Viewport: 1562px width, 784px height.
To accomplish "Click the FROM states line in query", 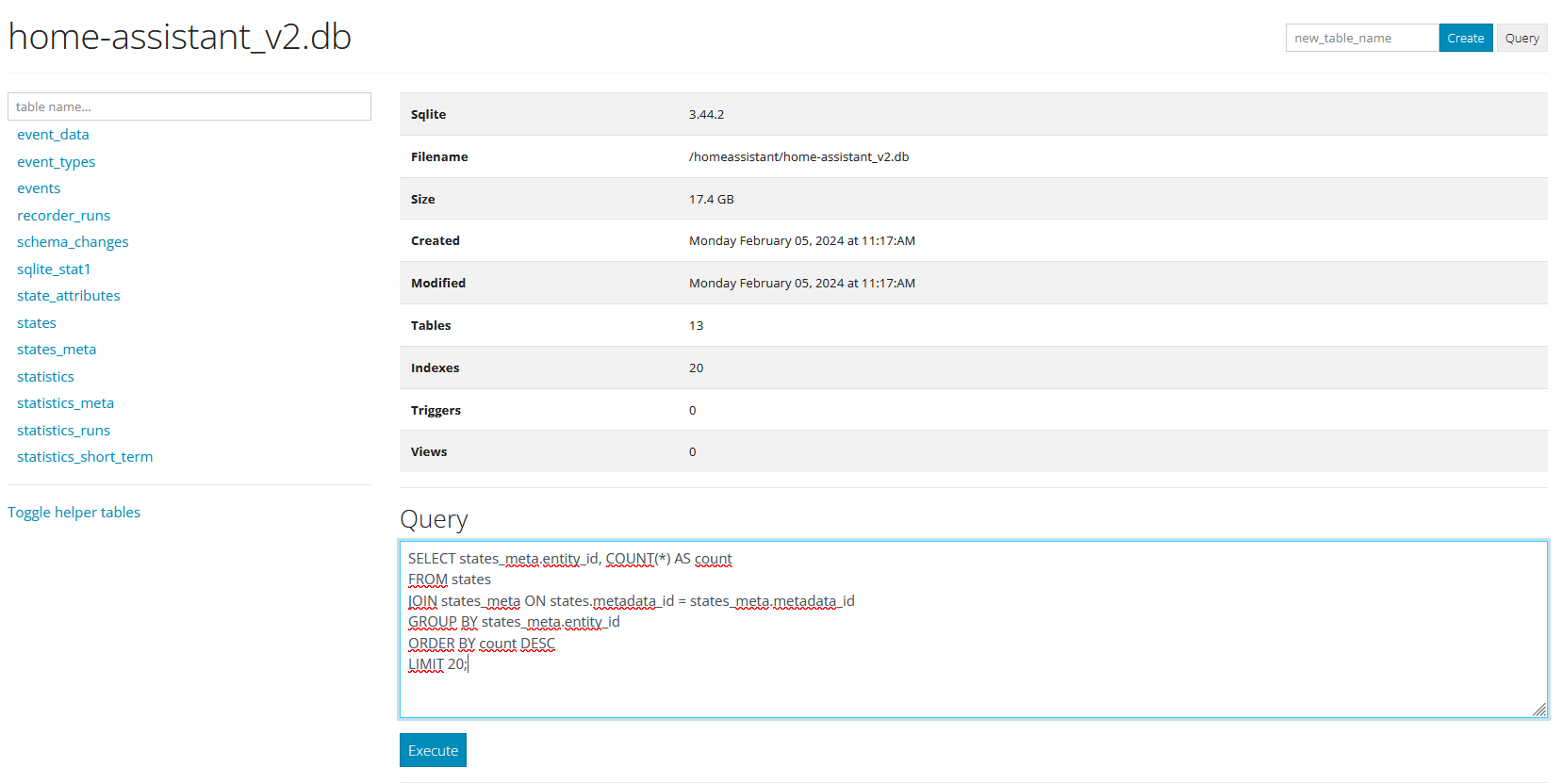I will click(450, 580).
